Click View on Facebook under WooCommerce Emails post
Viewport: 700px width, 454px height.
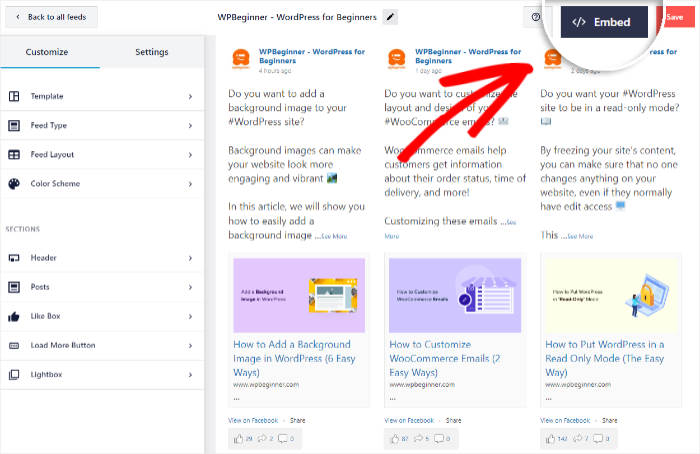tap(409, 421)
